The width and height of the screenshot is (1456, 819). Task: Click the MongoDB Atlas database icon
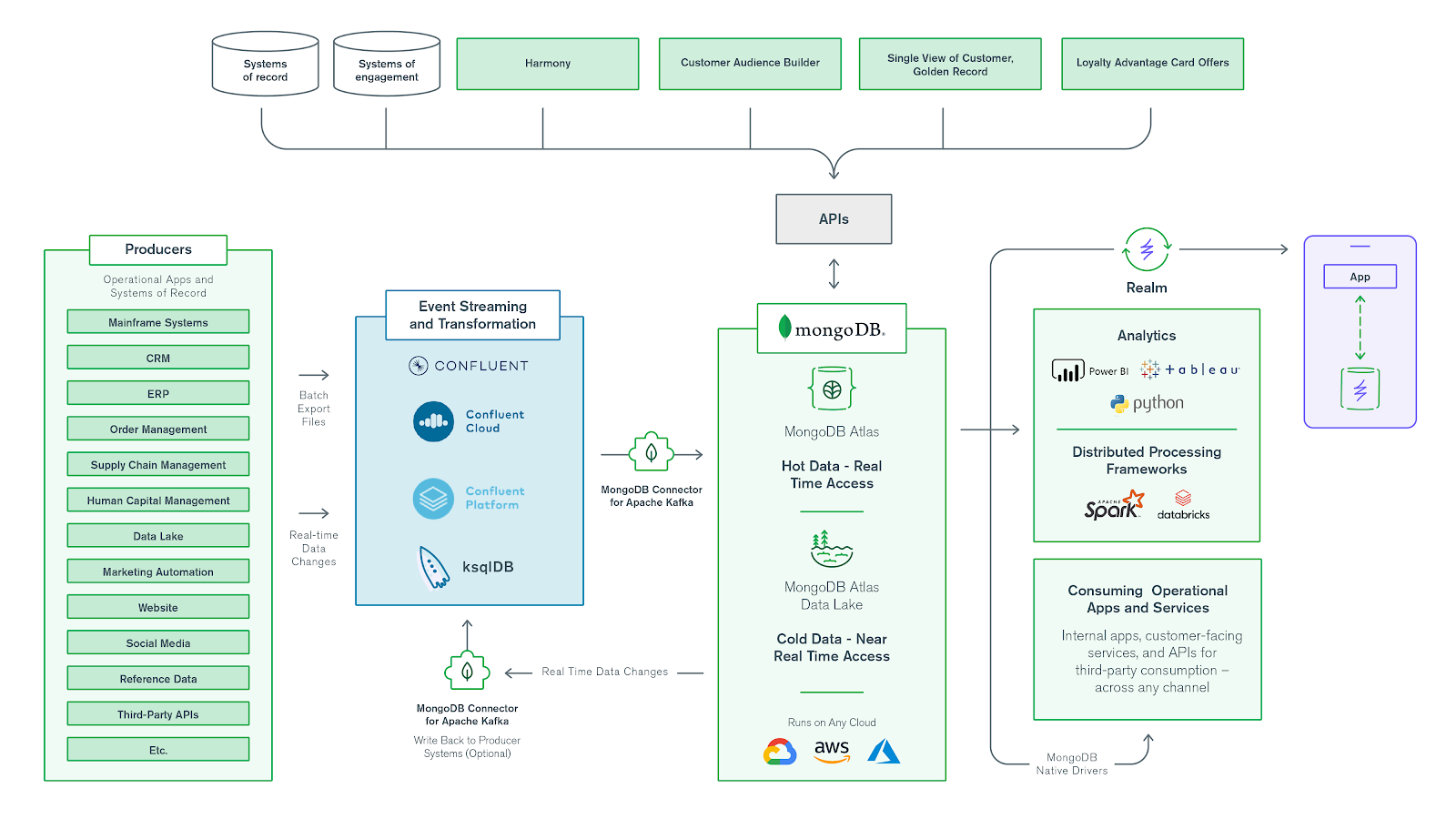pyautogui.click(x=832, y=389)
